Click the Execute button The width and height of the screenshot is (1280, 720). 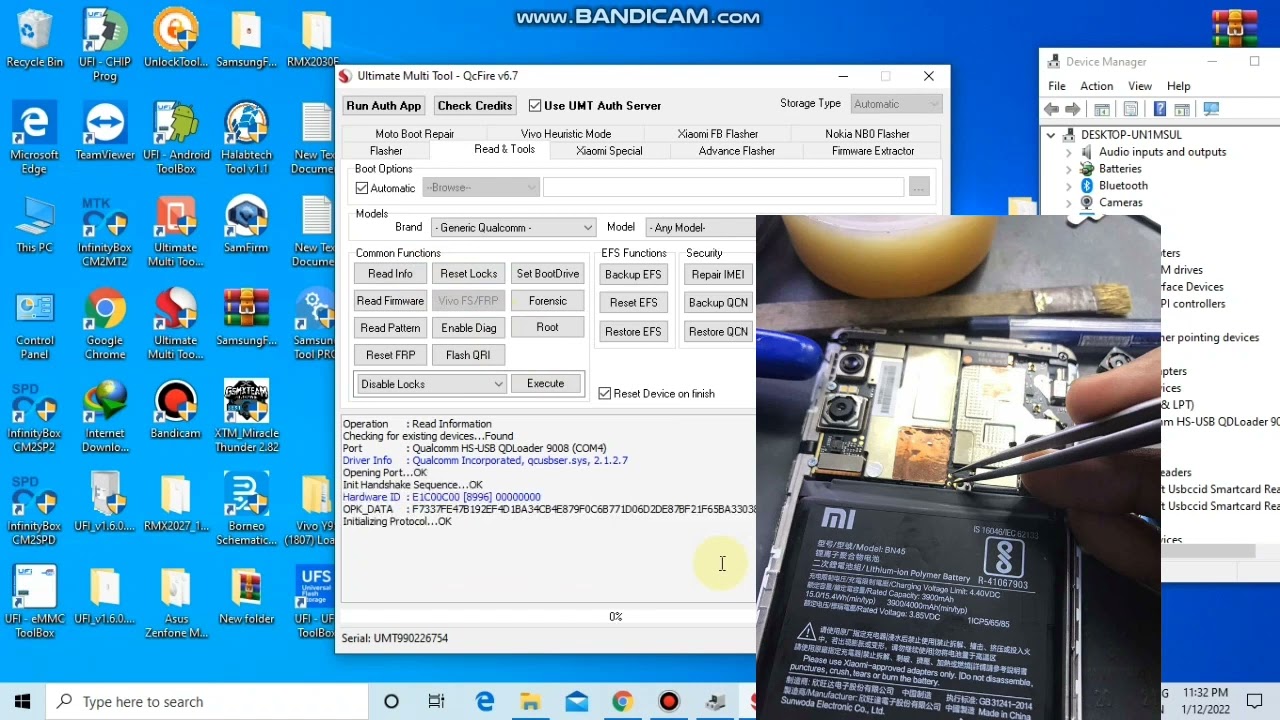point(545,384)
